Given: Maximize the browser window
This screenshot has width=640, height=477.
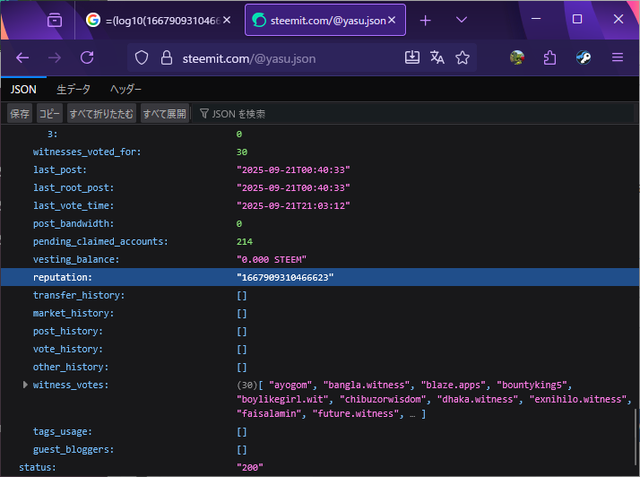Looking at the screenshot, I should click(577, 19).
